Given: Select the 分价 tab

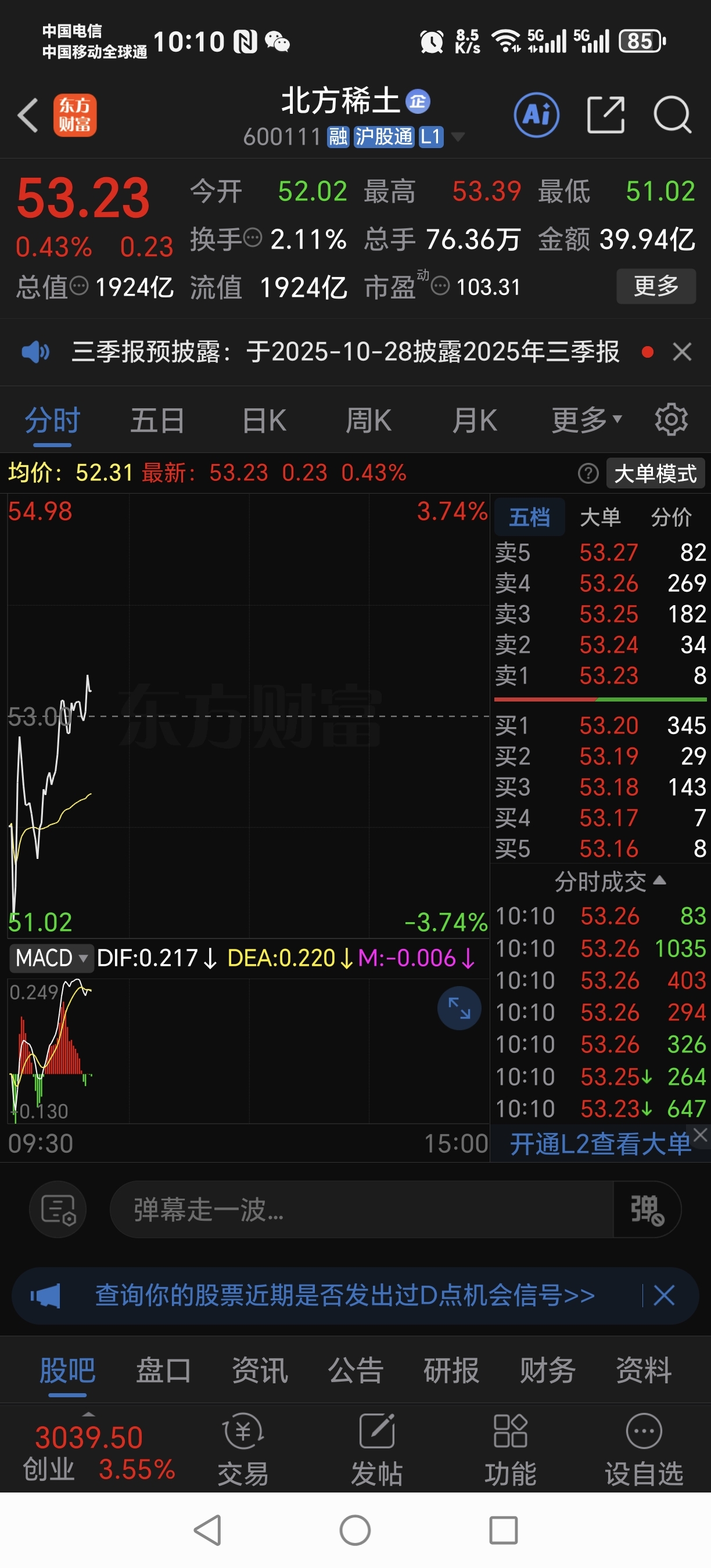Looking at the screenshot, I should (671, 517).
